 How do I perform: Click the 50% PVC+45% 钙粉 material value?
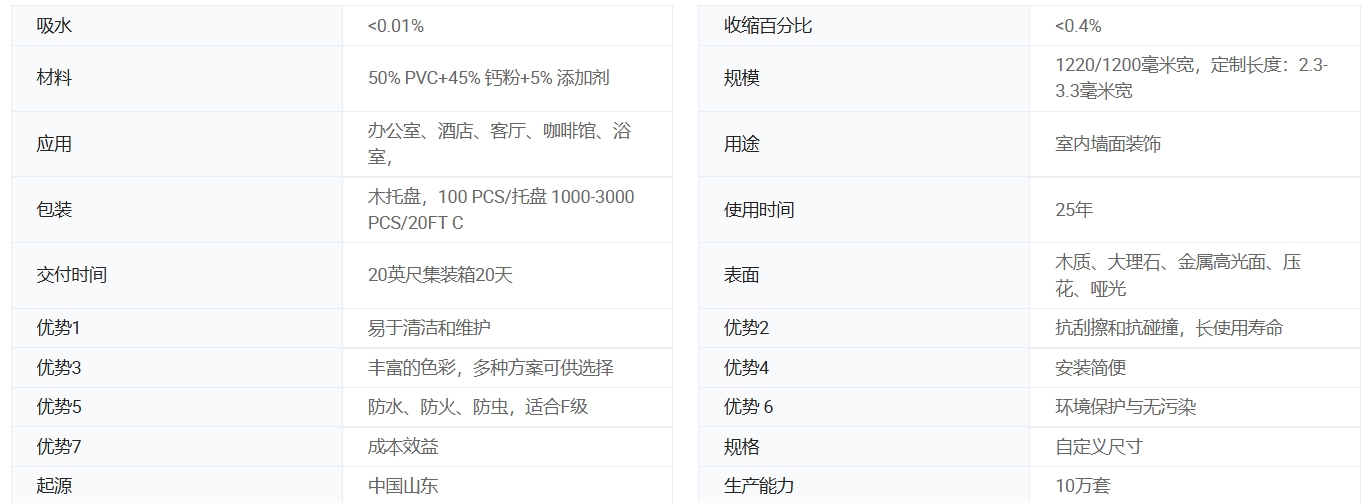click(x=488, y=78)
